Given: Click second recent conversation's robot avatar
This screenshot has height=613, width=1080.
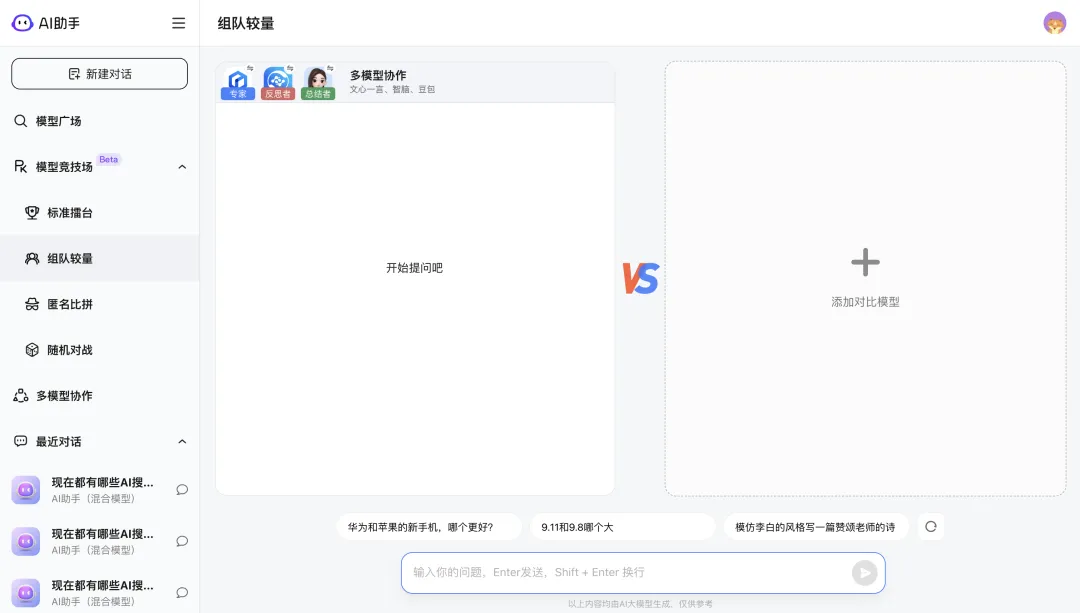Looking at the screenshot, I should [x=25, y=541].
